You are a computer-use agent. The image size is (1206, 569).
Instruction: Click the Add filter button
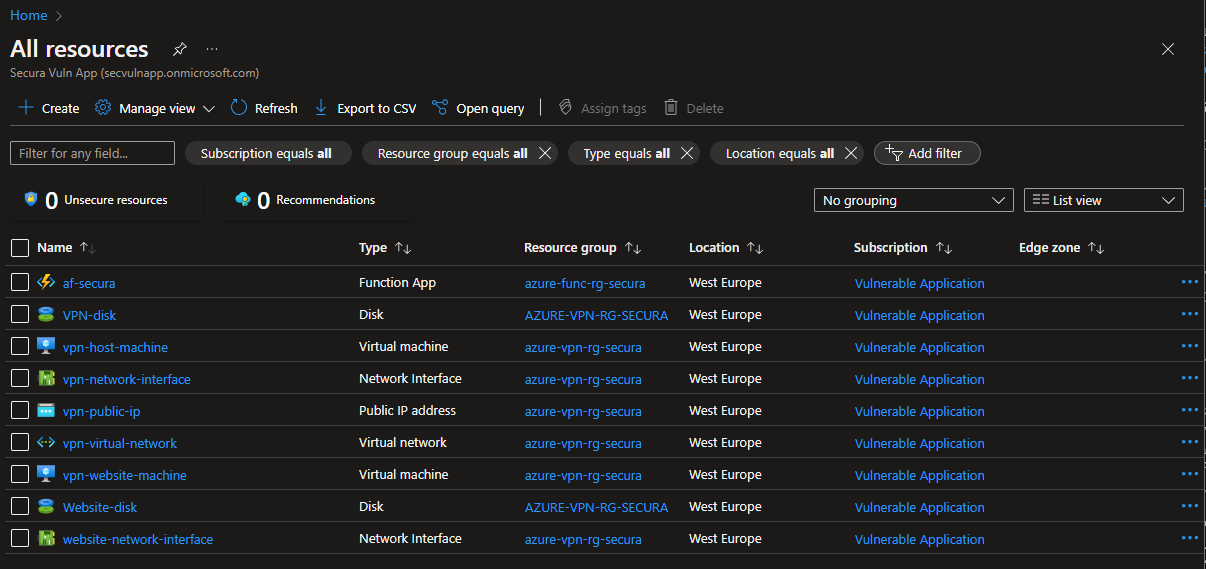[926, 153]
